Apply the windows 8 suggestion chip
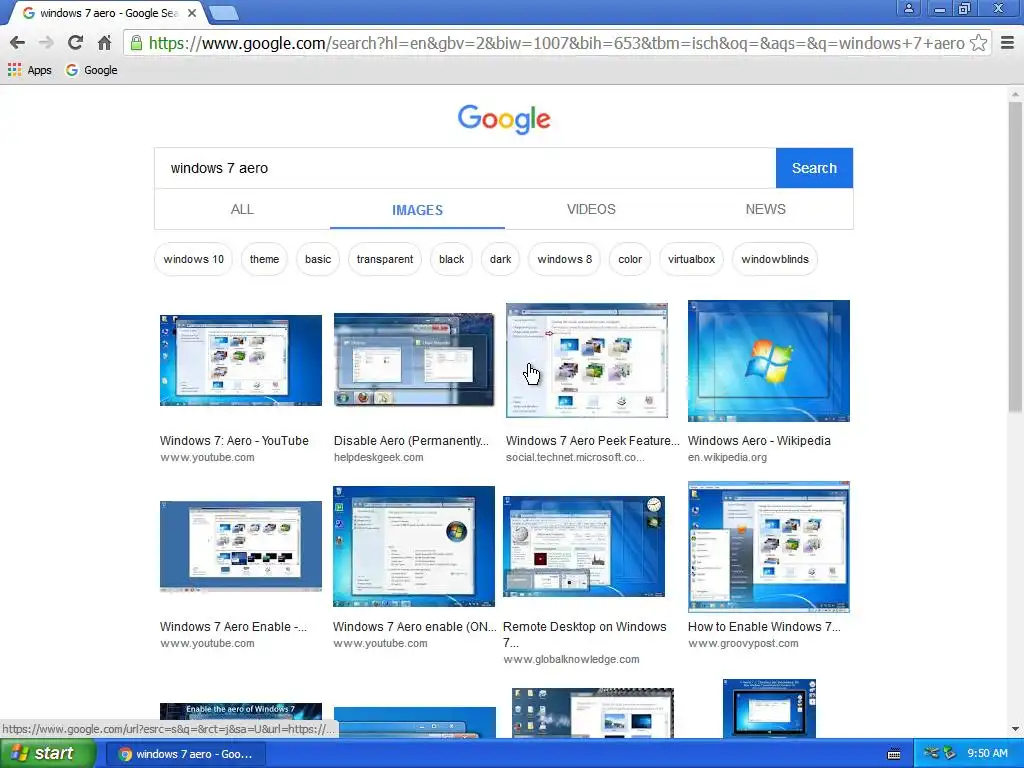The image size is (1024, 768). [x=564, y=259]
